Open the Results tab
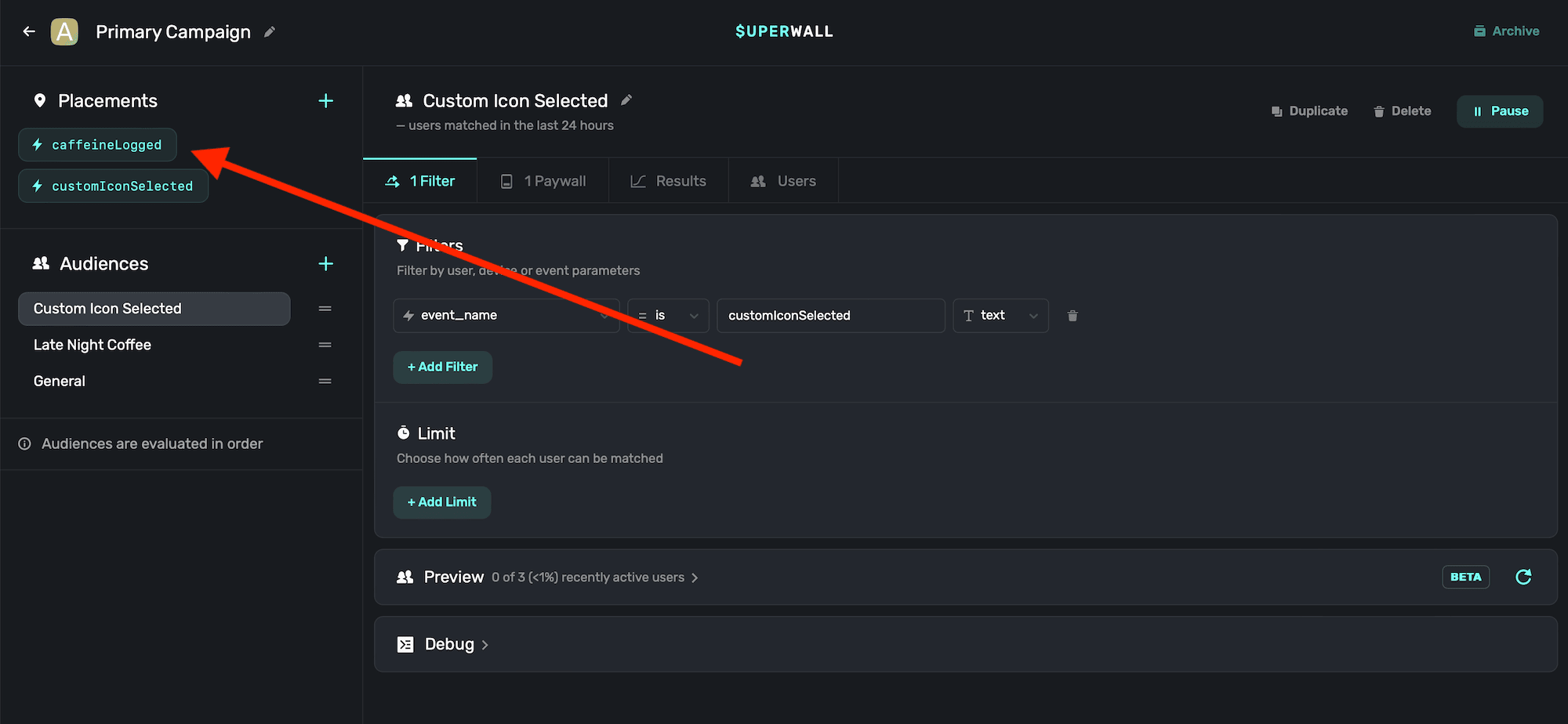1568x724 pixels. pyautogui.click(x=669, y=181)
